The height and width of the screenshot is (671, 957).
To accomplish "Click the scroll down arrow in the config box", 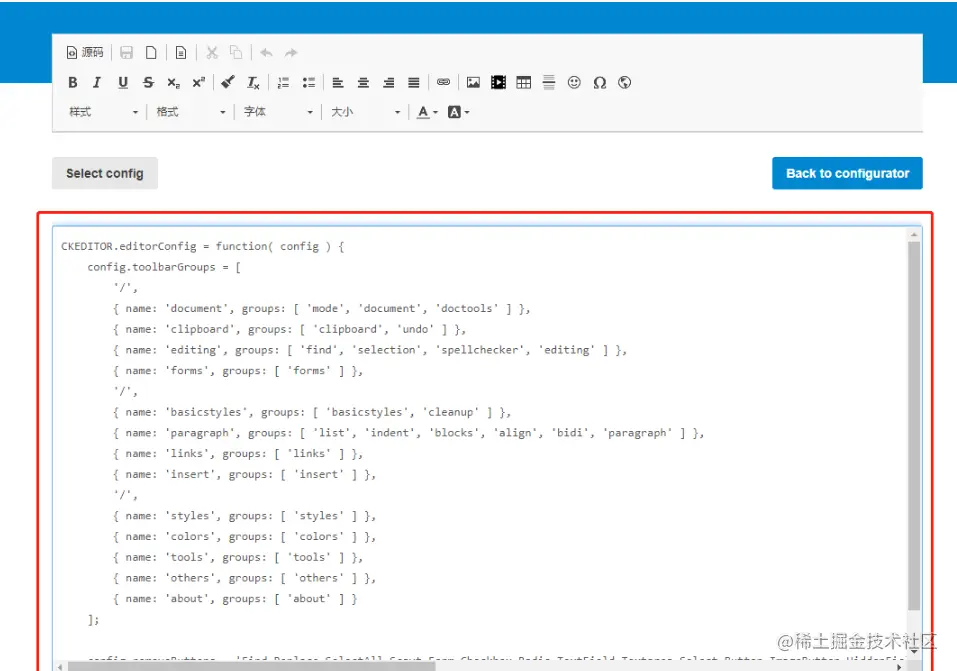I will click(914, 651).
